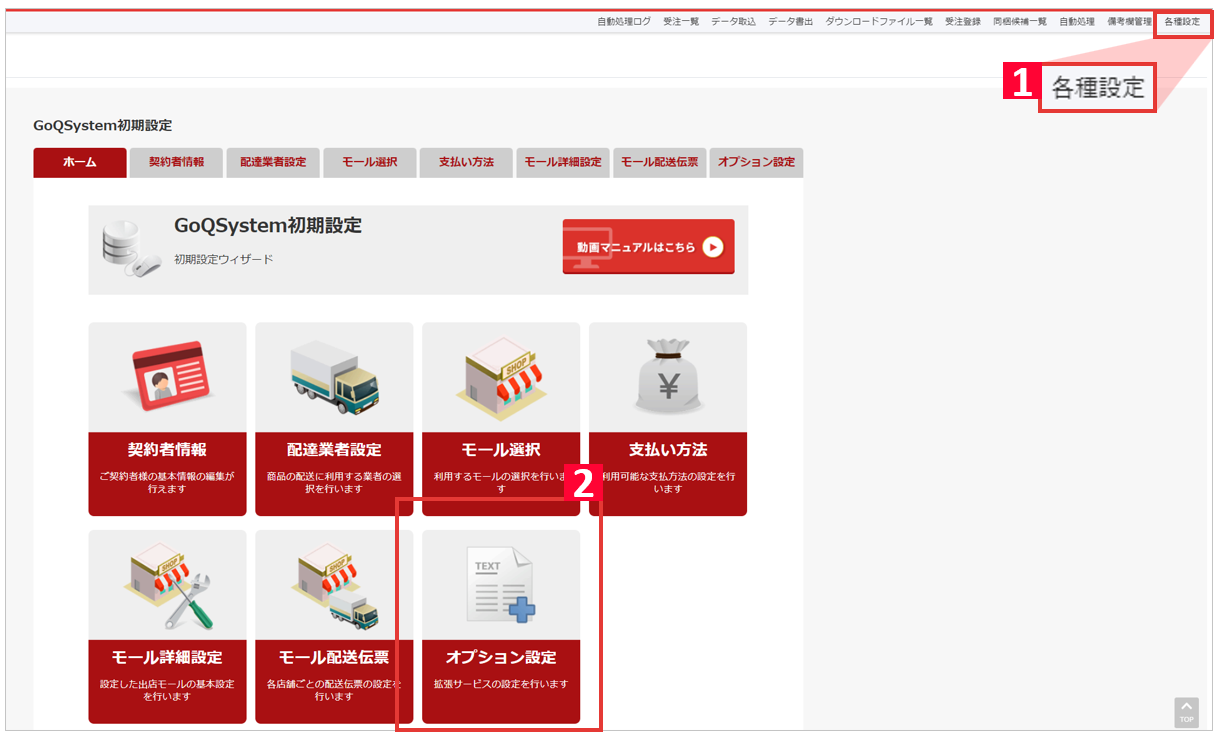Select the モール選択 tab
This screenshot has width=1222, height=736.
tap(370, 162)
